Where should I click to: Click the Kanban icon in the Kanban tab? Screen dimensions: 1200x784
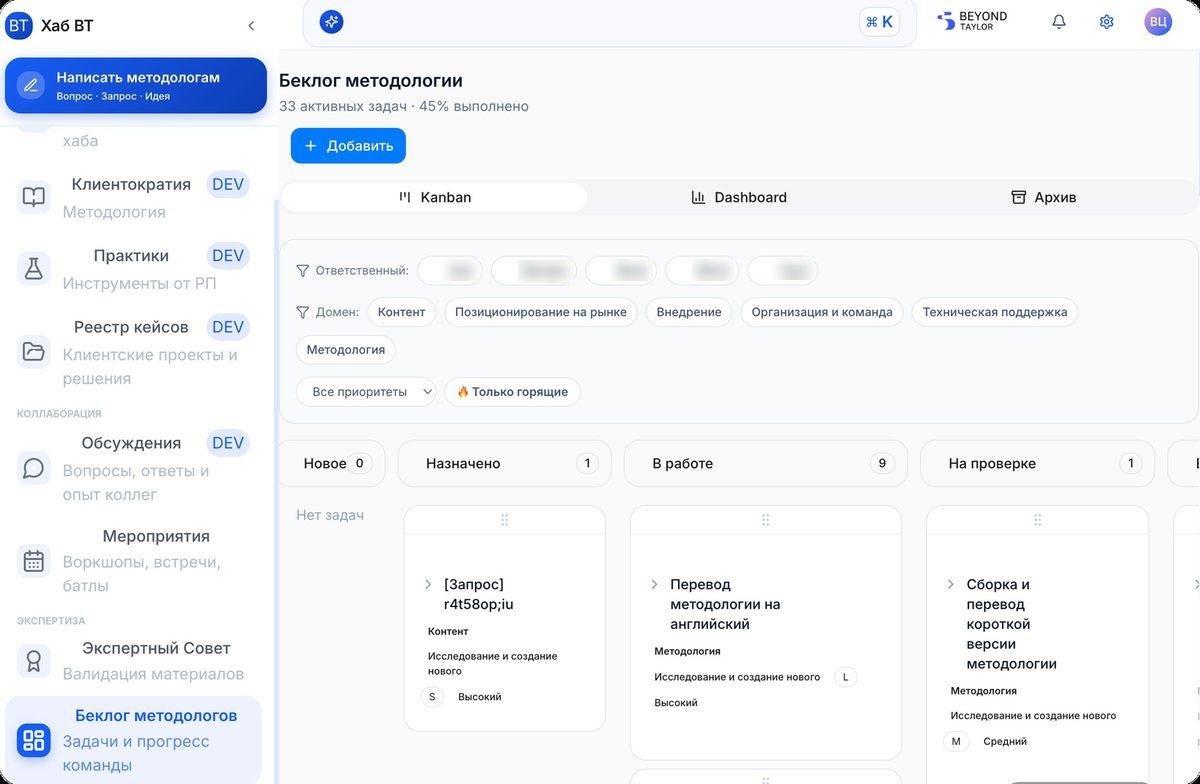(x=405, y=197)
